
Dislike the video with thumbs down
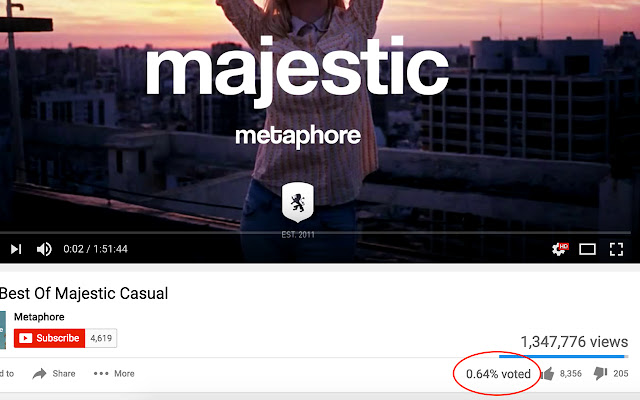tap(600, 373)
